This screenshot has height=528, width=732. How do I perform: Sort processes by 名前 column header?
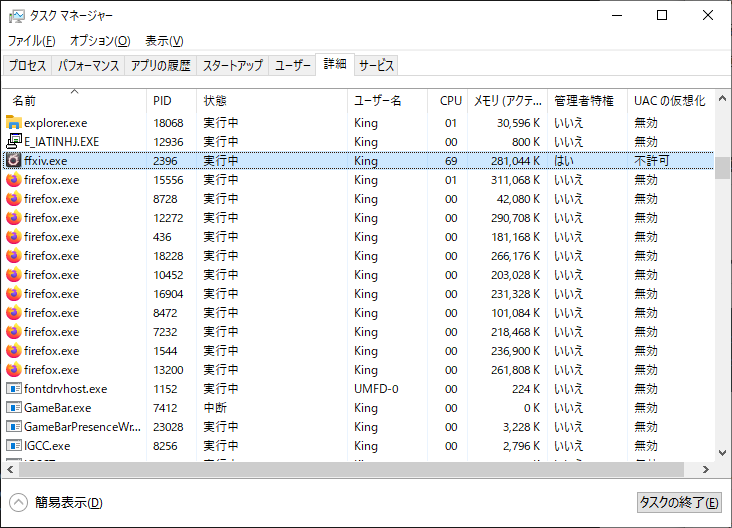pyautogui.click(x=25, y=101)
